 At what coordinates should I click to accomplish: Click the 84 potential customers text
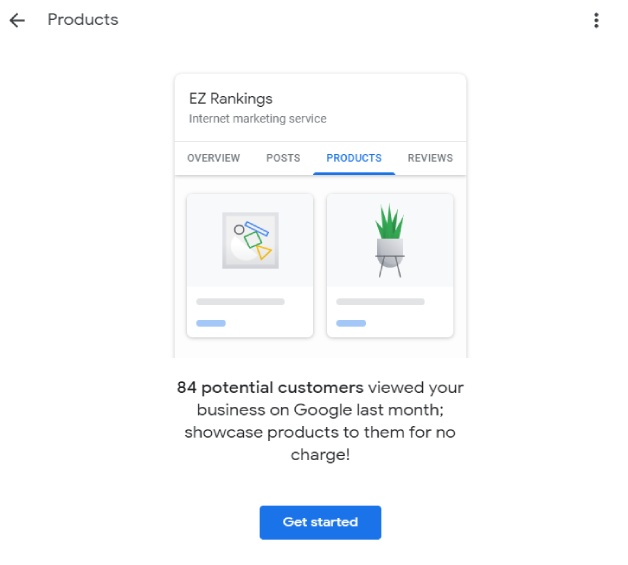click(270, 387)
